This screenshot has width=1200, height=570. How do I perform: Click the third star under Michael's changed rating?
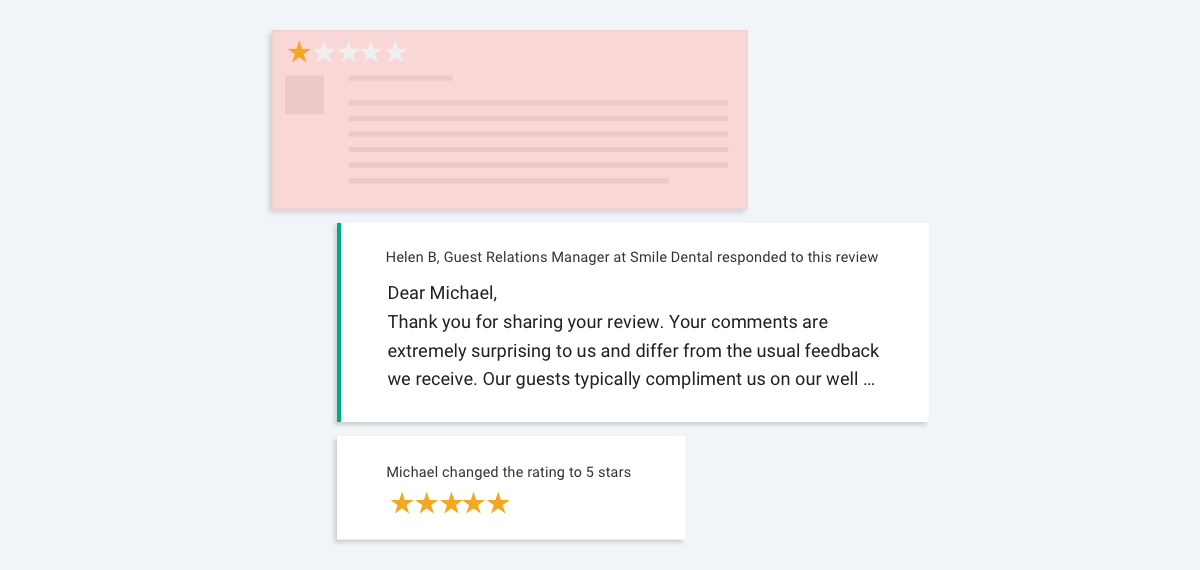point(450,503)
